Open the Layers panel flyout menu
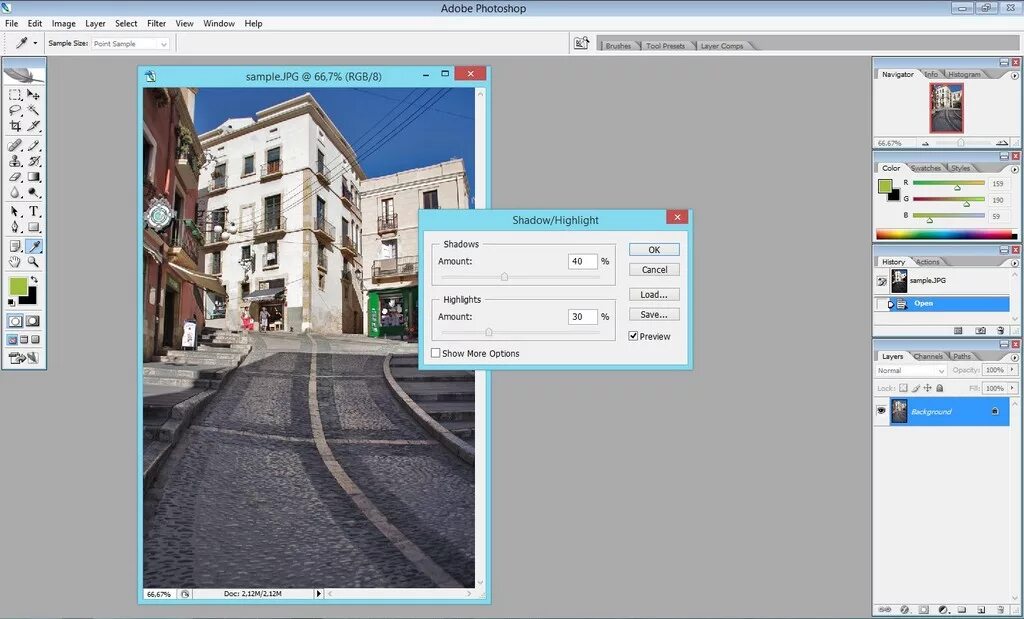This screenshot has height=619, width=1024. [1014, 357]
